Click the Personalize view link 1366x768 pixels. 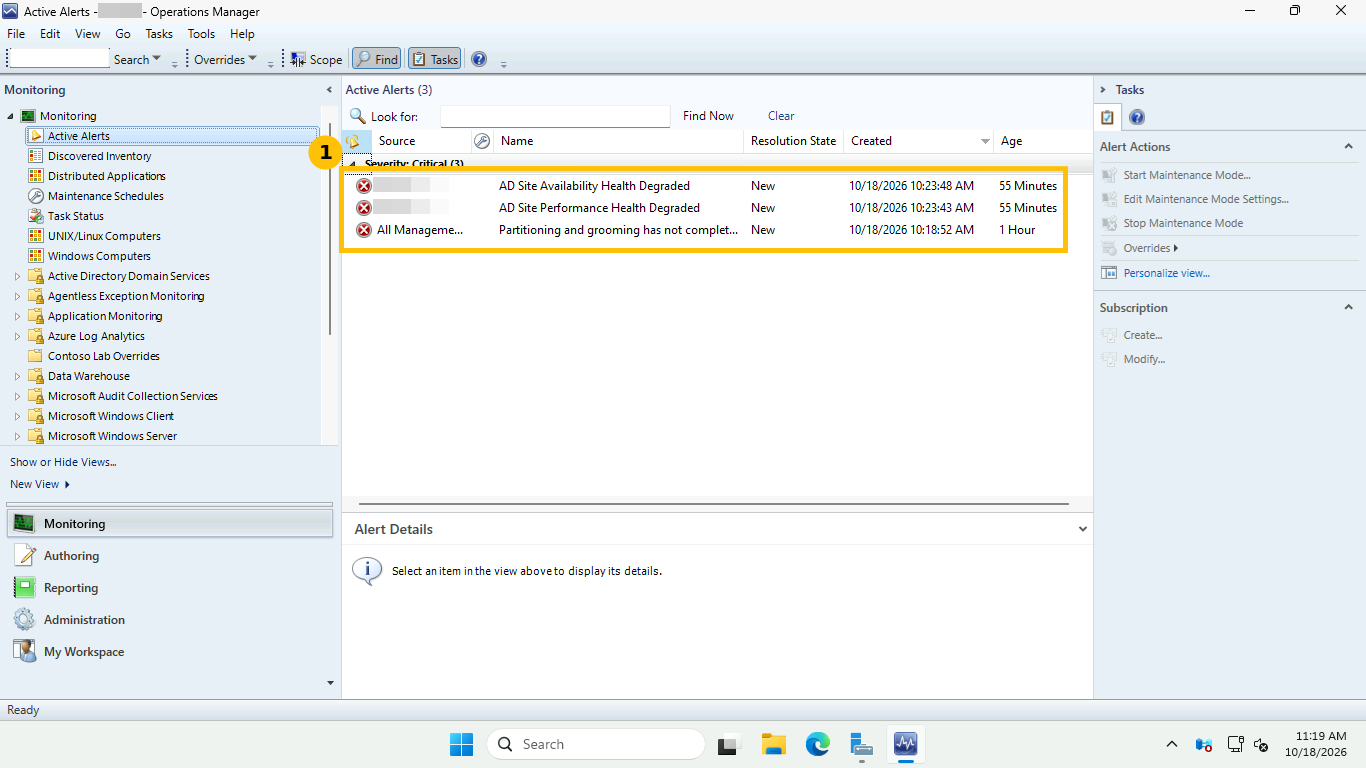[1166, 273]
